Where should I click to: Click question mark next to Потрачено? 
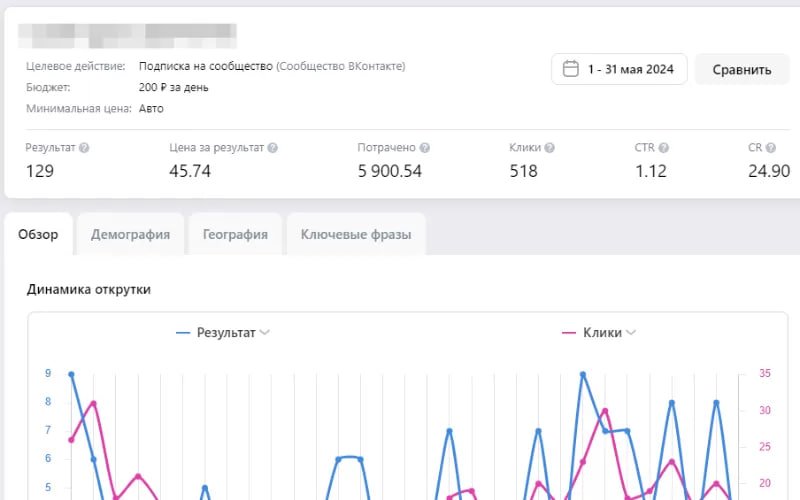(x=424, y=148)
